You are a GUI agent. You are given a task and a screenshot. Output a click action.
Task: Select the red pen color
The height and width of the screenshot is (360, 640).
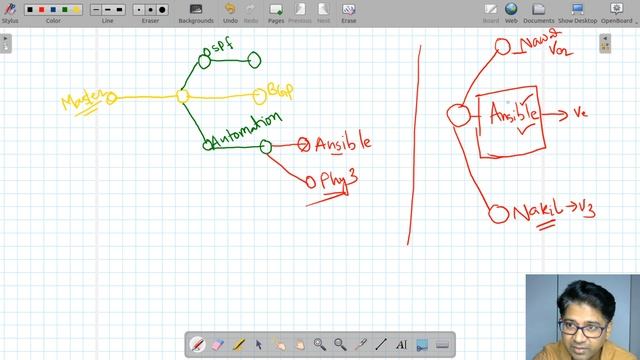tap(41, 9)
